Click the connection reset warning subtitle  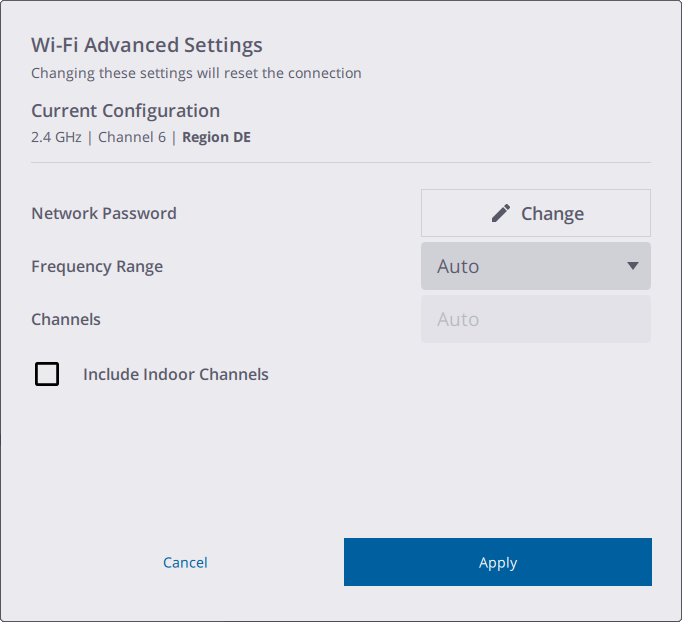[196, 73]
